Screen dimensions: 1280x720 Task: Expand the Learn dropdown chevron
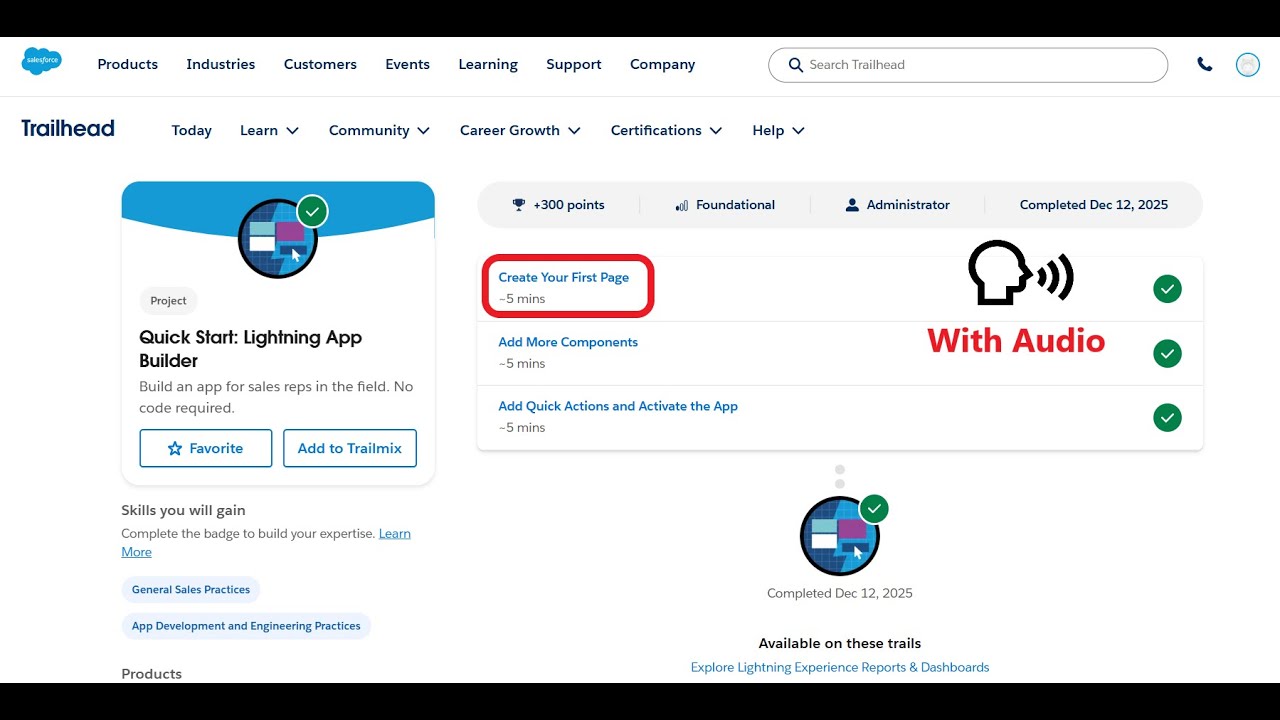293,131
